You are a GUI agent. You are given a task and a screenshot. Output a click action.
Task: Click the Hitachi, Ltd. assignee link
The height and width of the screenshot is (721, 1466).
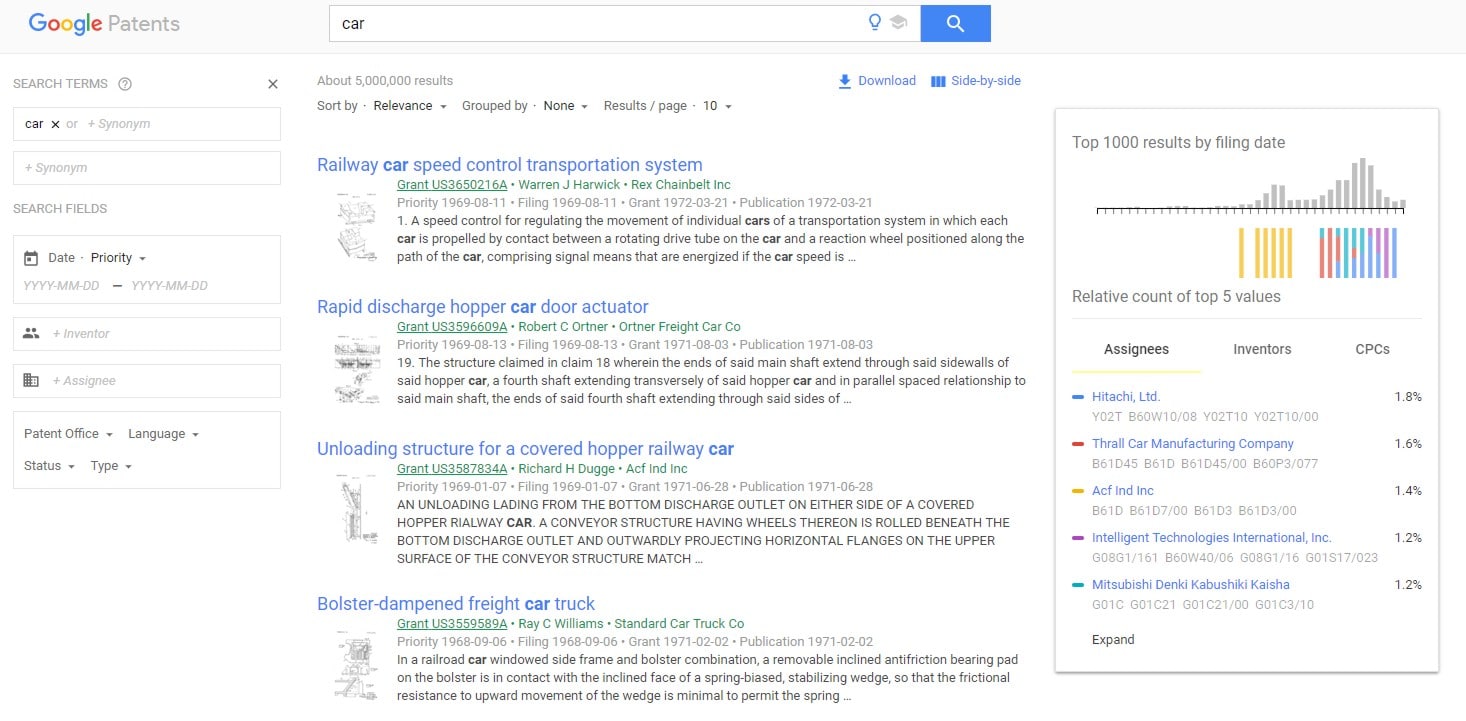(x=1126, y=397)
